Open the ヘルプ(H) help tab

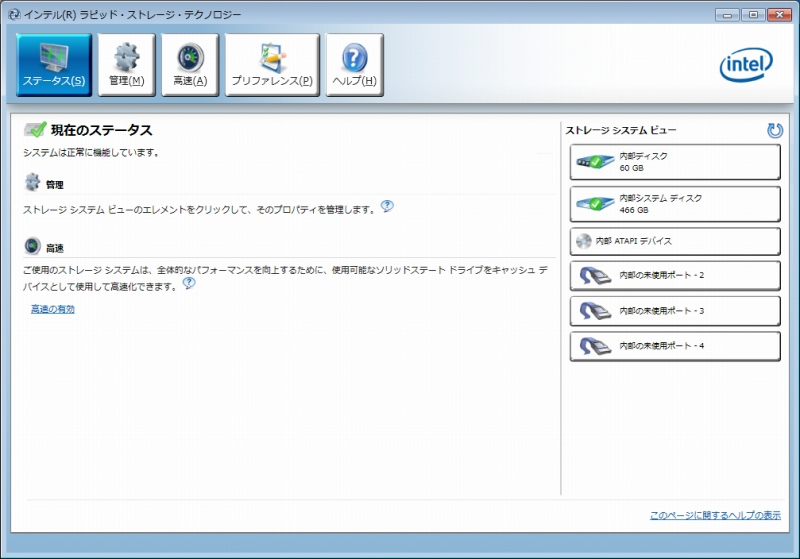(355, 65)
